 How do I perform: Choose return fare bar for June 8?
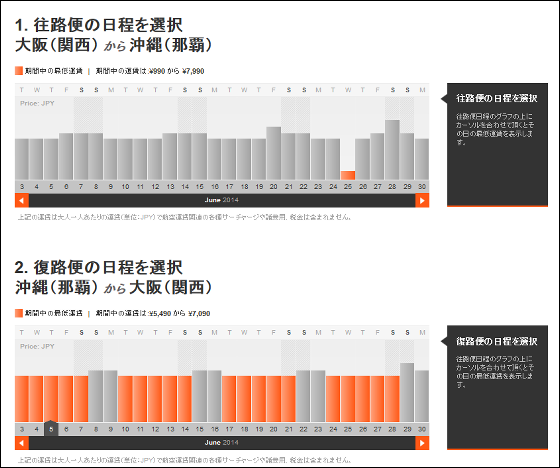tap(96, 396)
